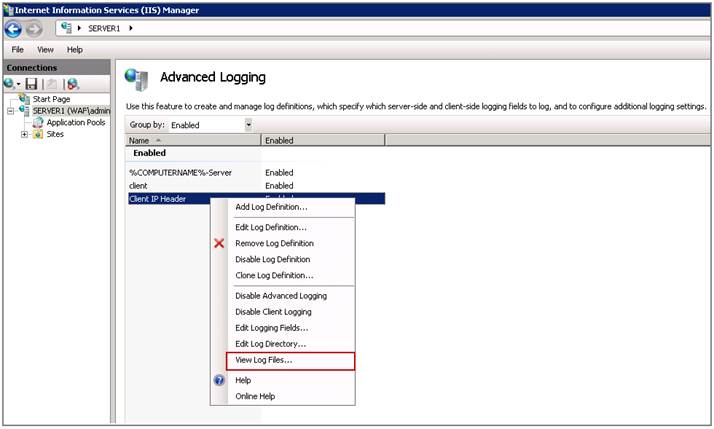Click the Sites folder globe icon

38,134
